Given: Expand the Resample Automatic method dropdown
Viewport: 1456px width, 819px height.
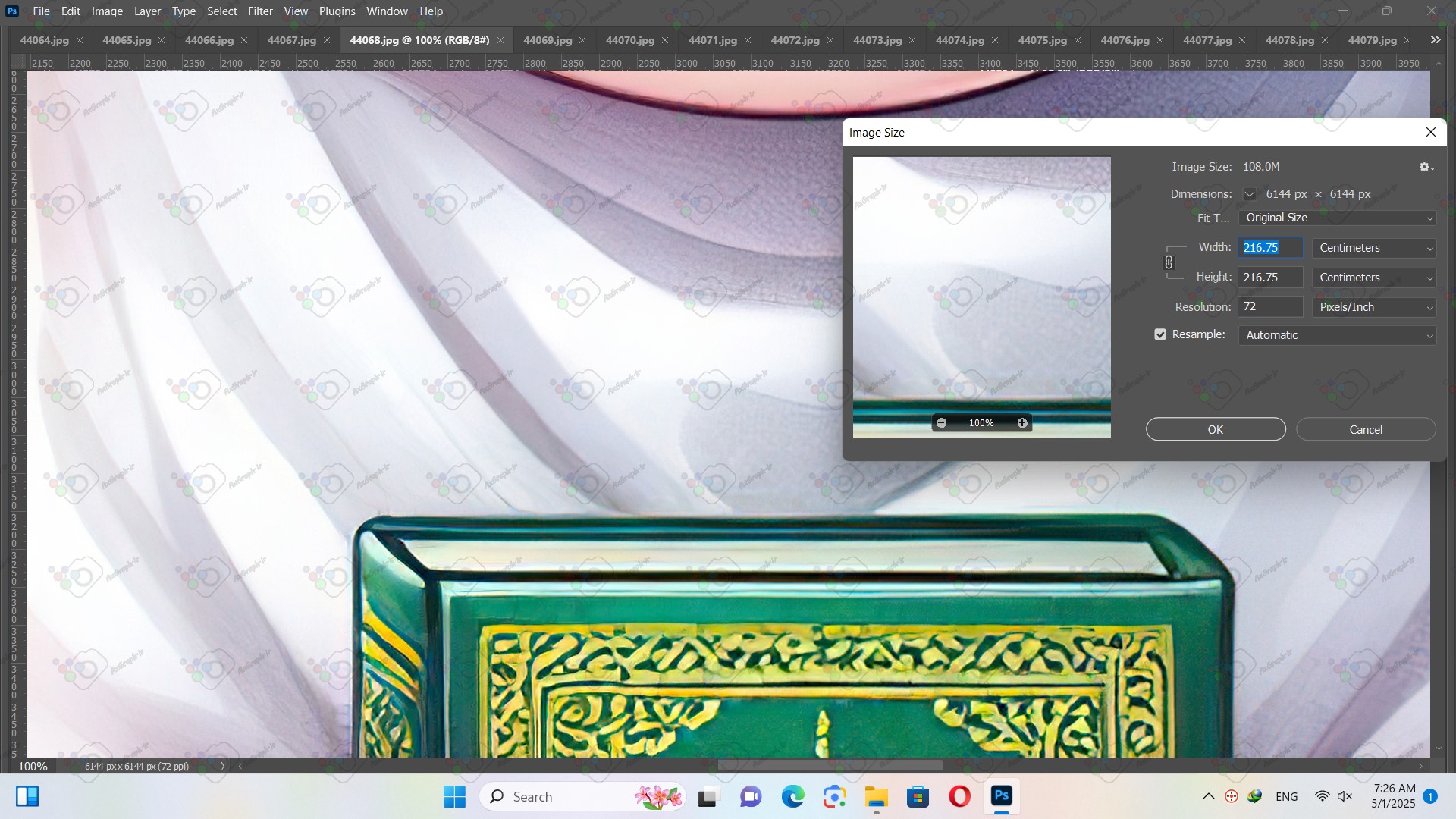Looking at the screenshot, I should tap(1337, 335).
